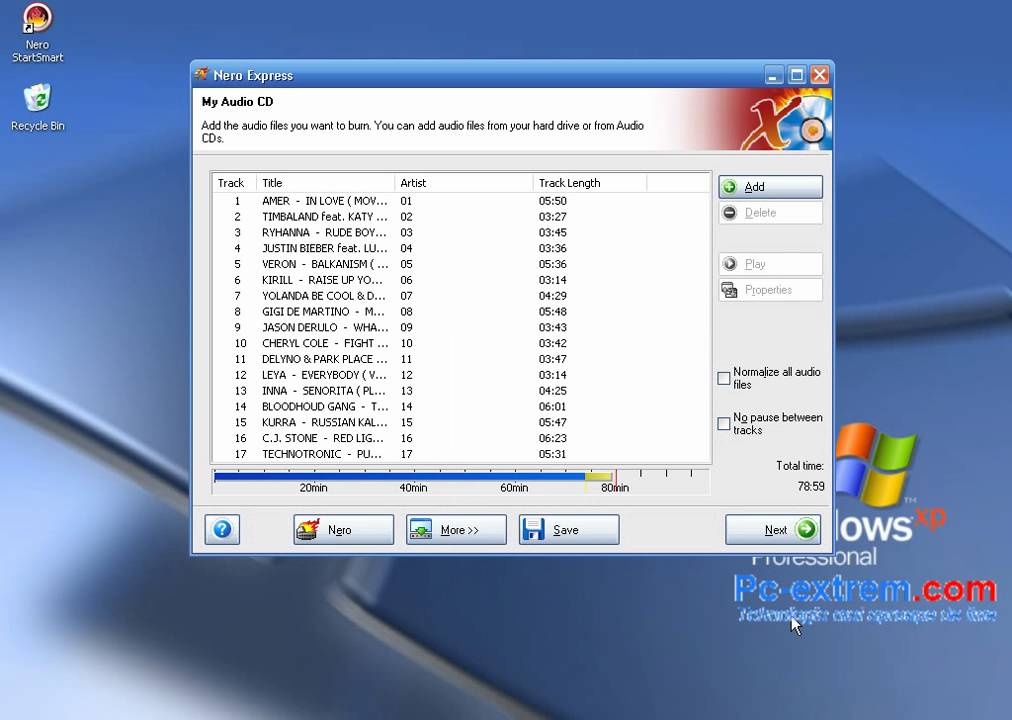Expand the More >> options
Viewport: 1012px width, 720px height.
[456, 530]
